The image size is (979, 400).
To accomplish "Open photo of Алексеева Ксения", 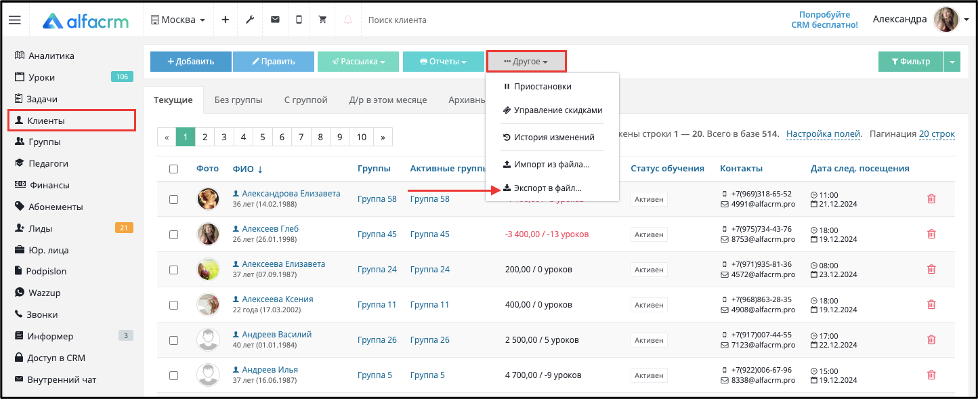I will pyautogui.click(x=208, y=305).
